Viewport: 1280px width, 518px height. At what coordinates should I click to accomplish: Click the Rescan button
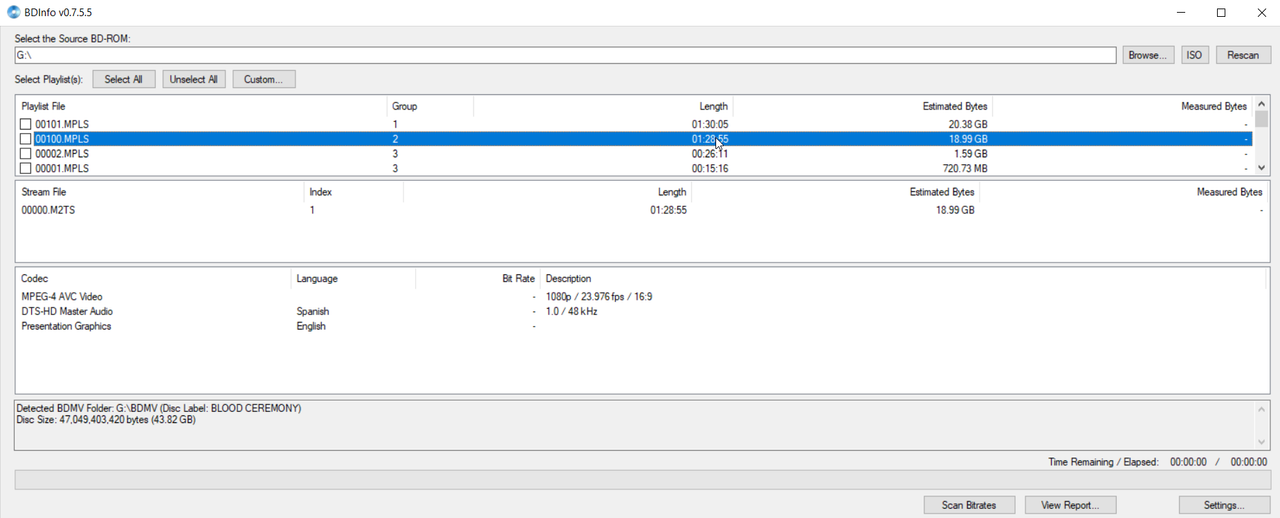click(x=1243, y=55)
